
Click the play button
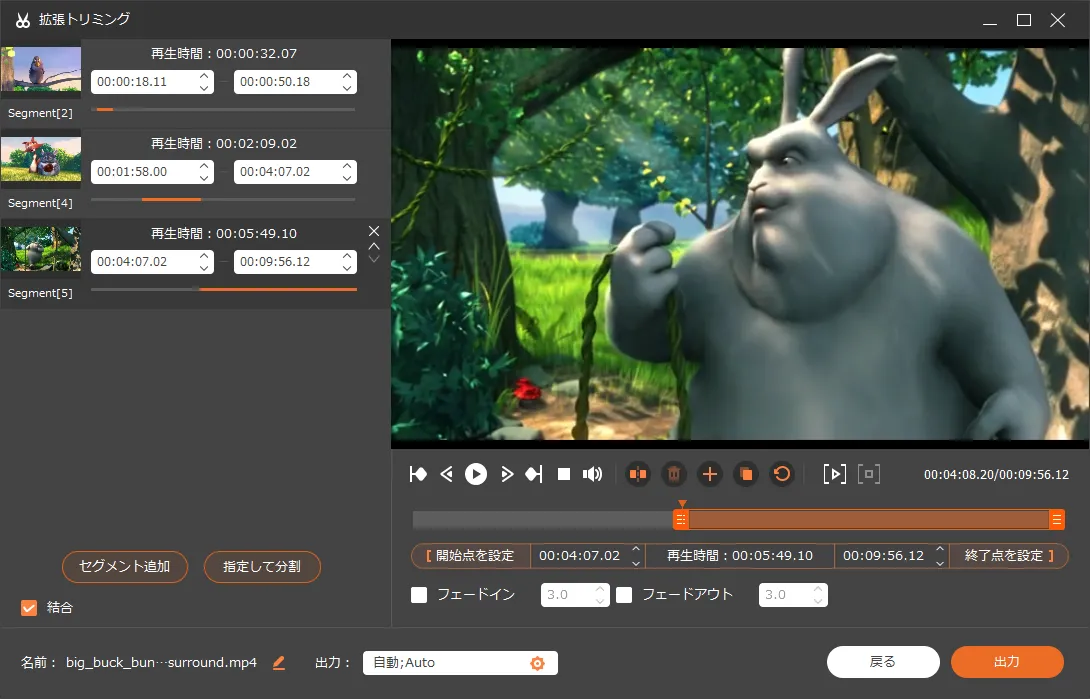click(x=476, y=474)
